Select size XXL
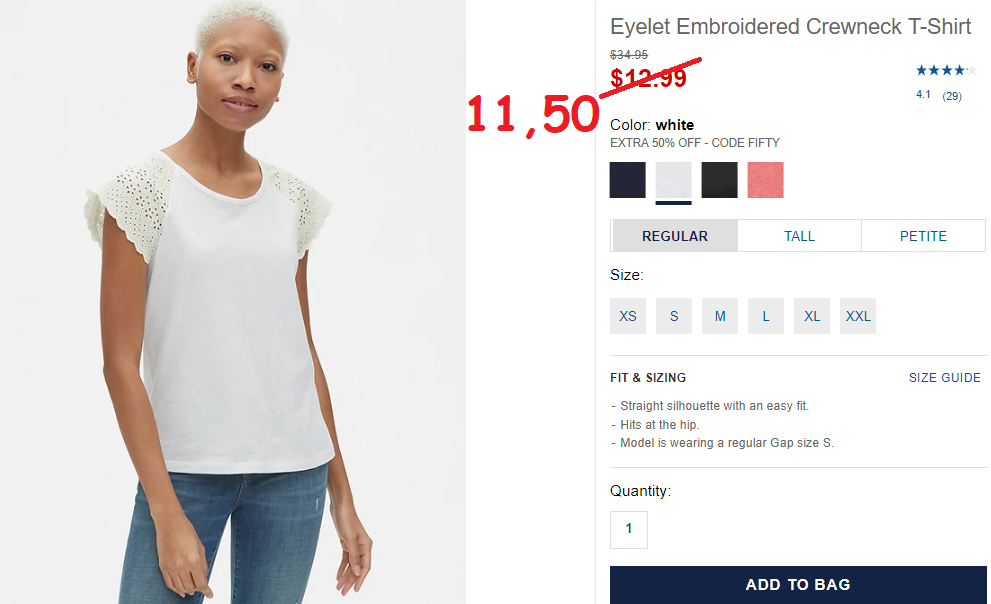The width and height of the screenshot is (991, 604). 858,316
